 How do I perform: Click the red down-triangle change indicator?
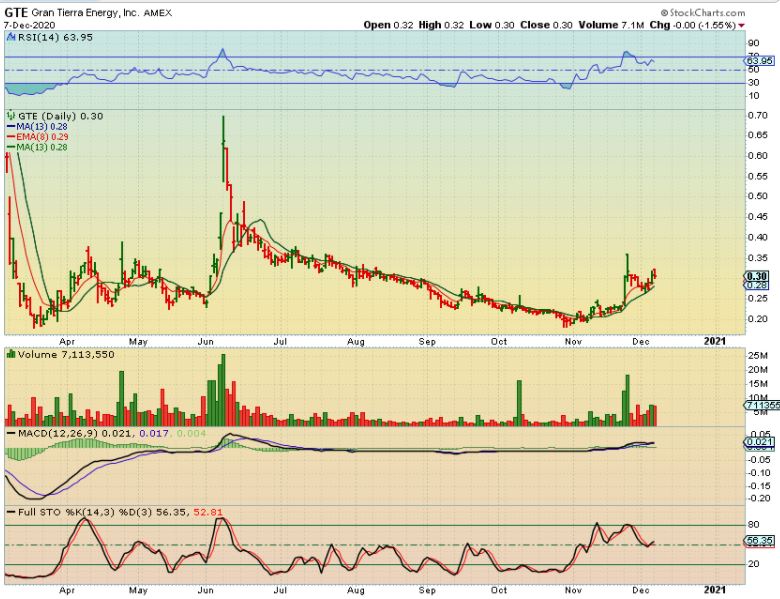pyautogui.click(x=742, y=25)
